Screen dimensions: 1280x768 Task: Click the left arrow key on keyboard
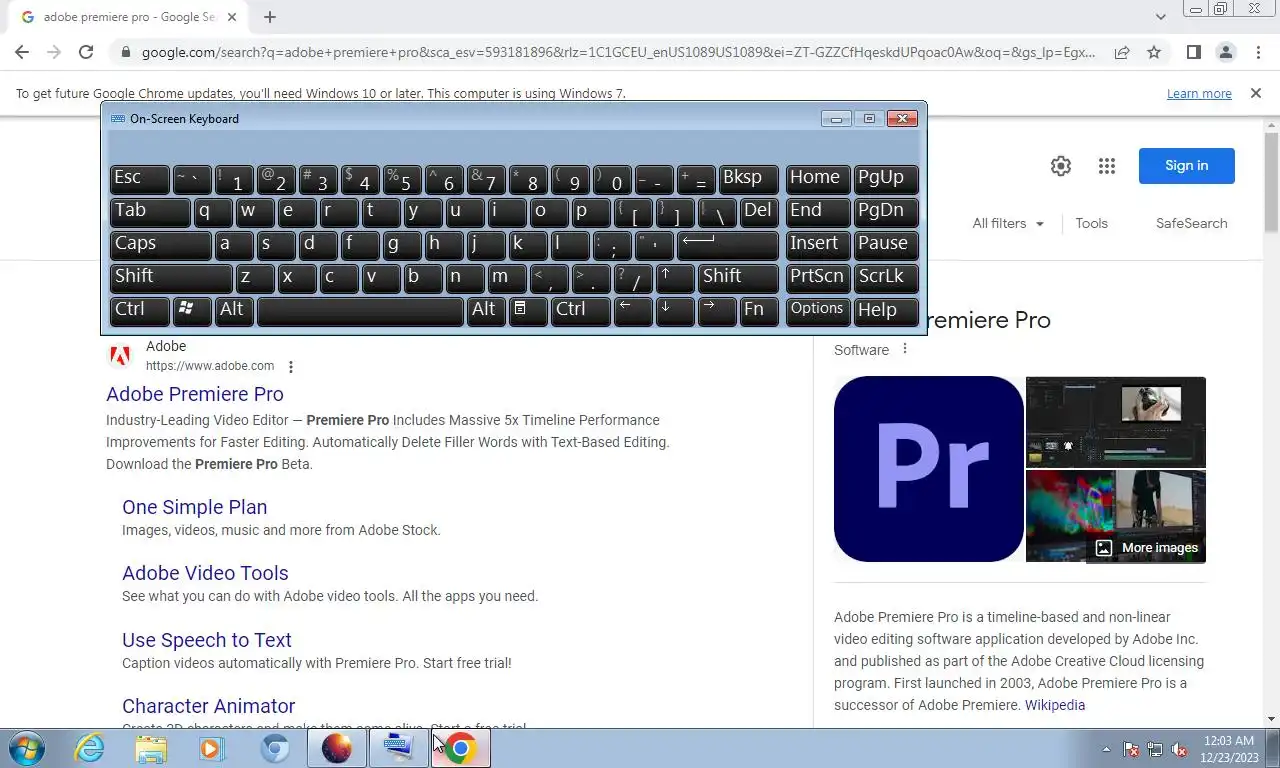pos(632,310)
